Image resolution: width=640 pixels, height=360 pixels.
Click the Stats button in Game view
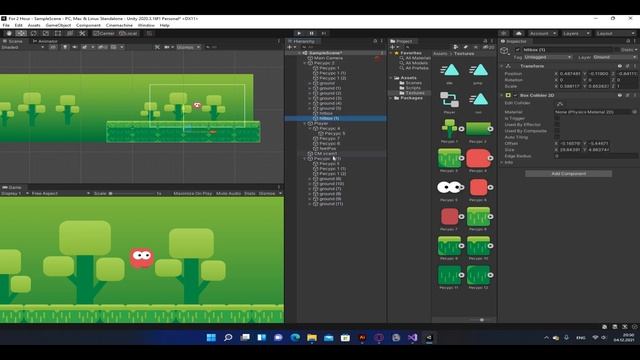point(250,193)
